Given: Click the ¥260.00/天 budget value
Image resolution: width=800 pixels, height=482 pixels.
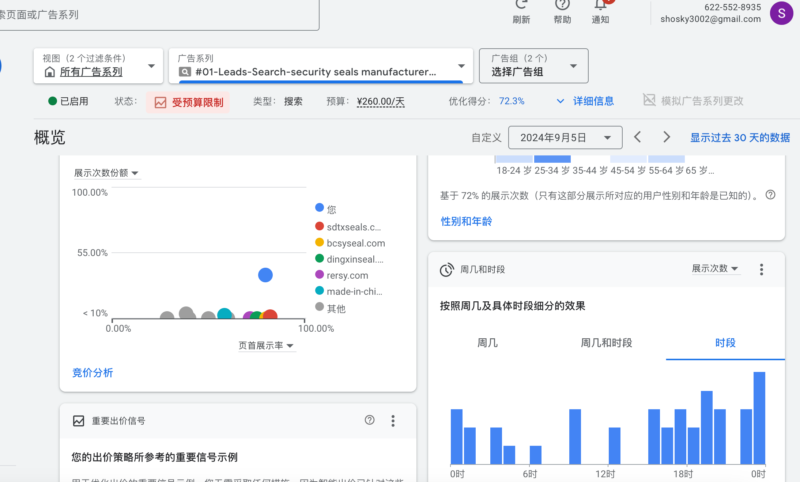Looking at the screenshot, I should (381, 102).
